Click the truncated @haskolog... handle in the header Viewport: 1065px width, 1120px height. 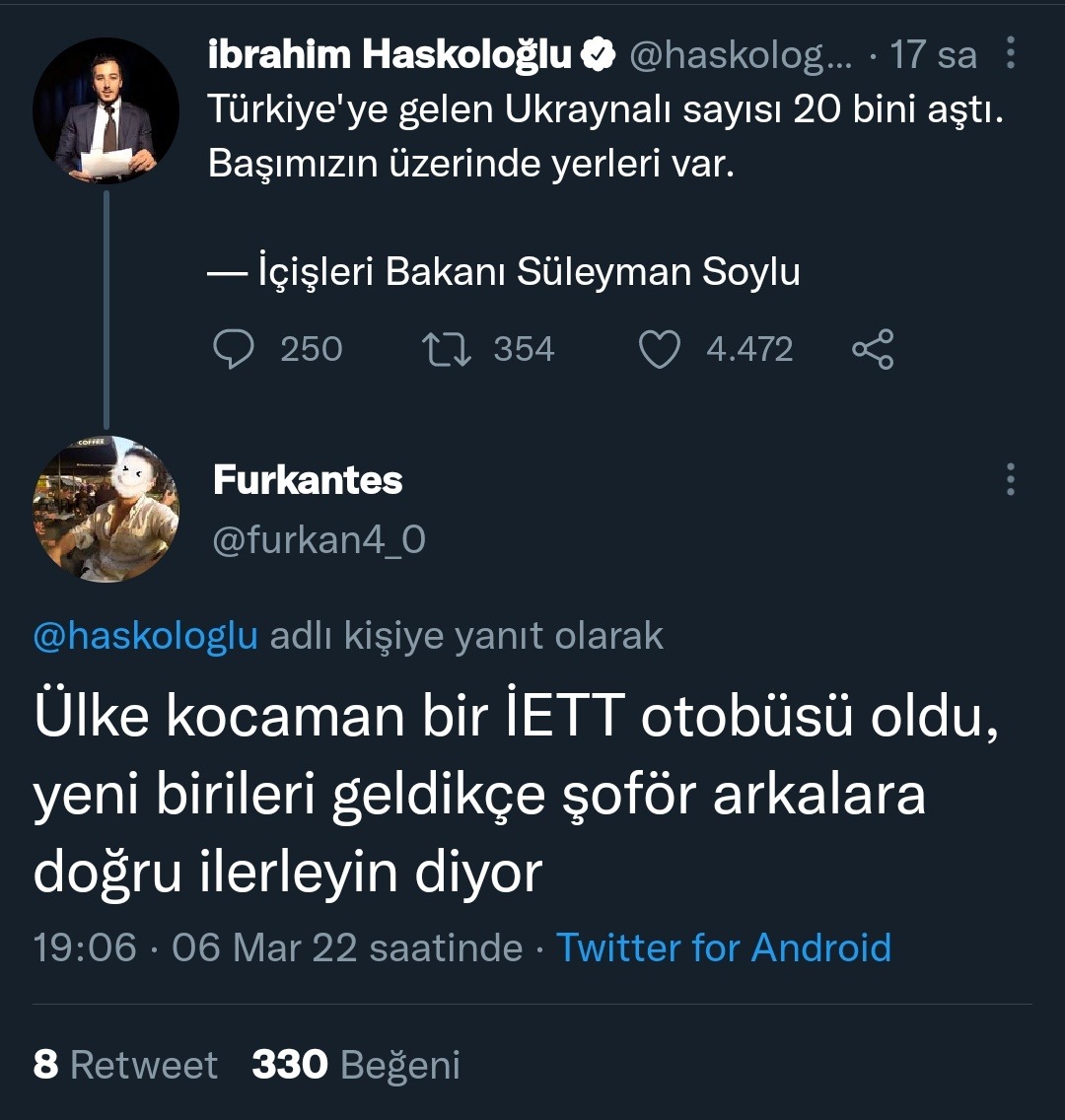[x=741, y=55]
